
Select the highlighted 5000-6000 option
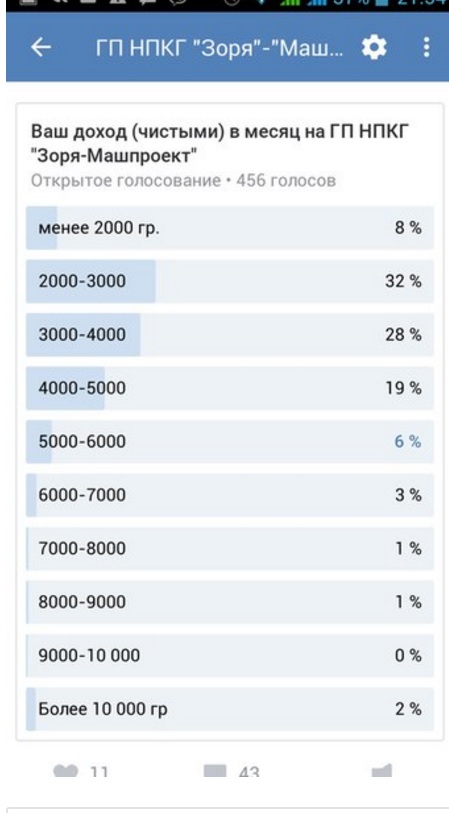pyautogui.click(x=230, y=441)
